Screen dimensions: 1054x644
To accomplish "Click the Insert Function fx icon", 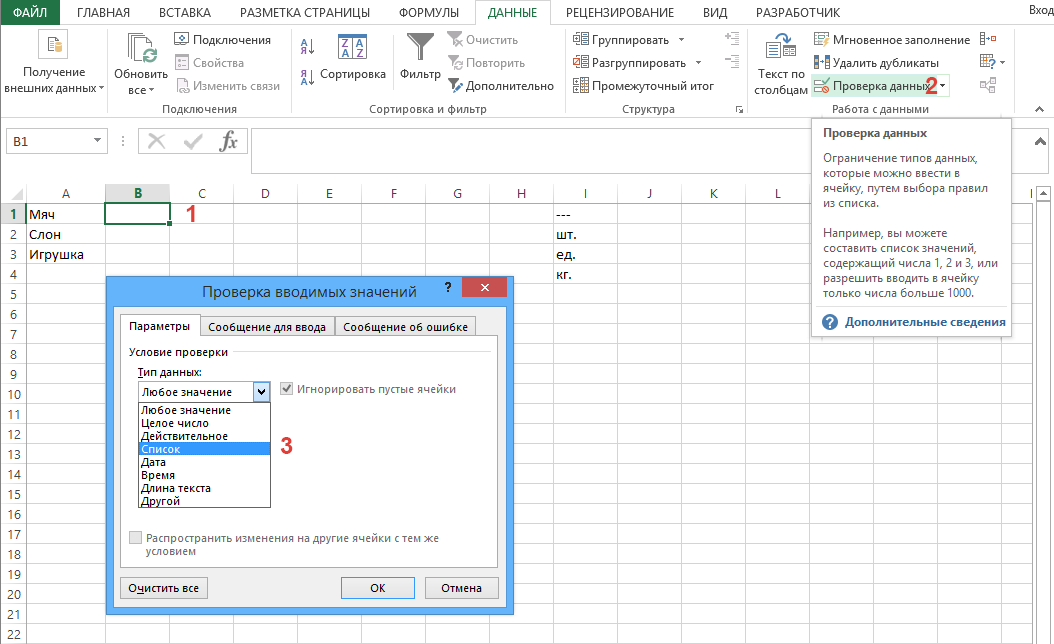I will (x=229, y=141).
